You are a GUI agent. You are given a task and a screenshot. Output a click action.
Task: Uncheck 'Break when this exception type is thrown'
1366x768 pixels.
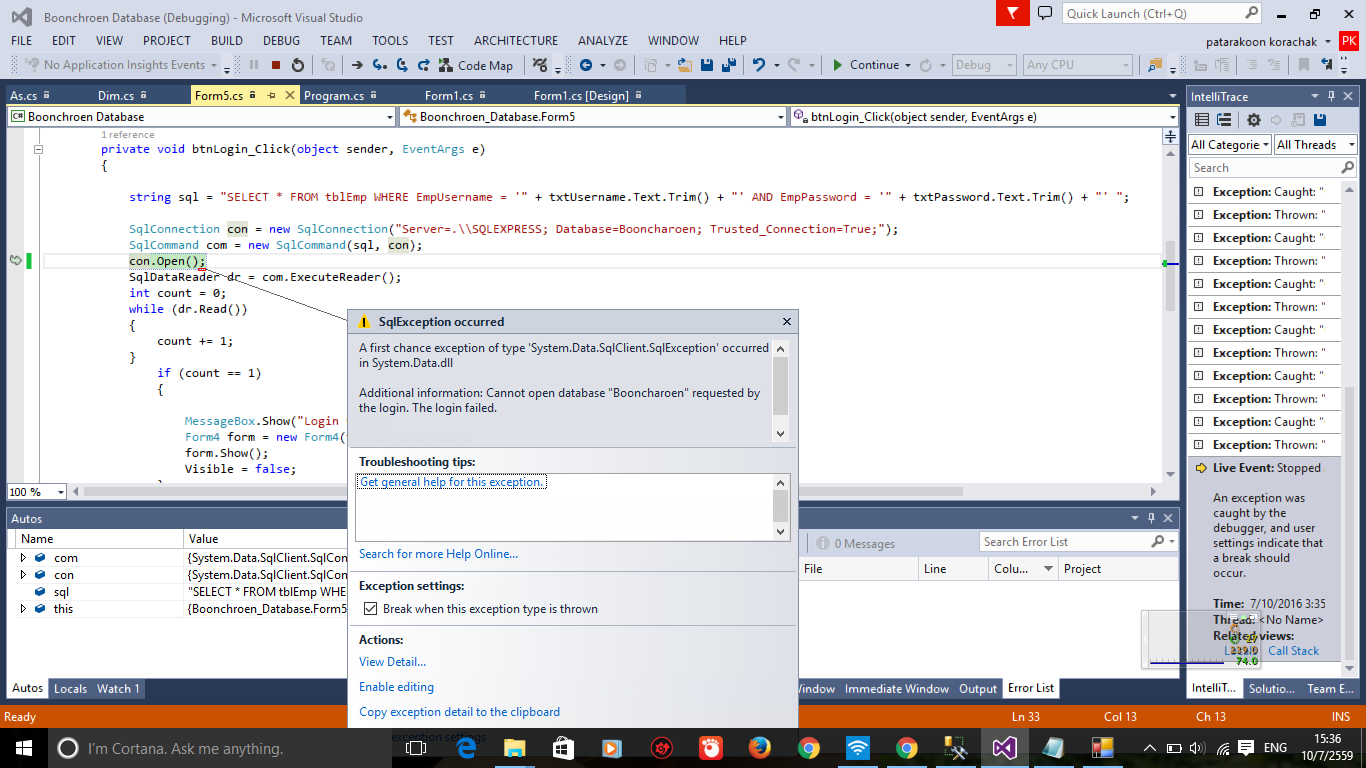[x=370, y=609]
